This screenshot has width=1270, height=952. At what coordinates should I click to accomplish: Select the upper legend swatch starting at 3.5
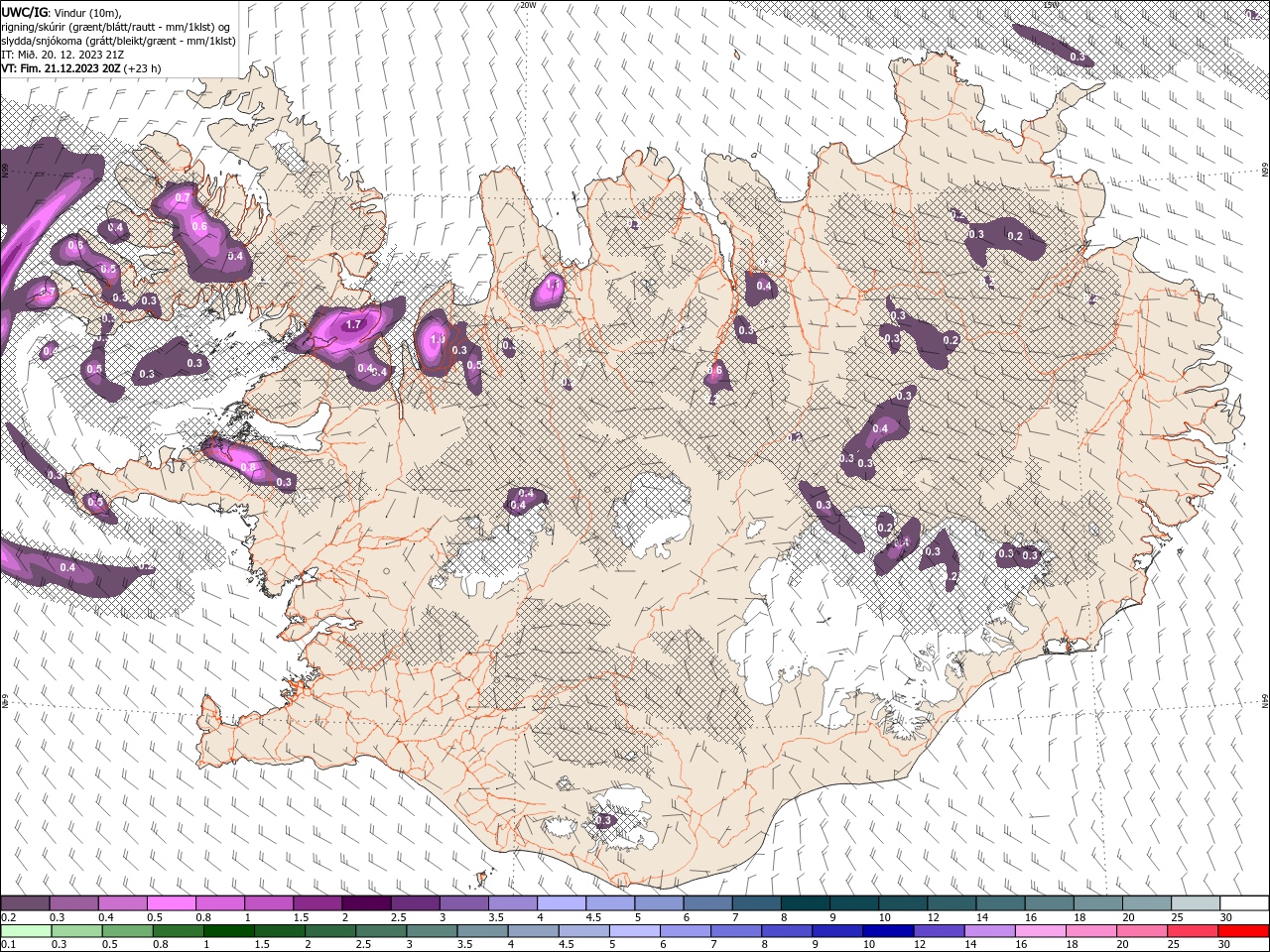pyautogui.click(x=512, y=903)
